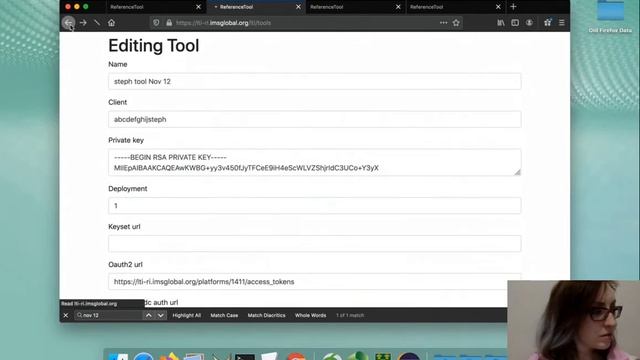640x360 pixels.
Task: Toggle Highlight All in find bar
Action: (x=187, y=315)
